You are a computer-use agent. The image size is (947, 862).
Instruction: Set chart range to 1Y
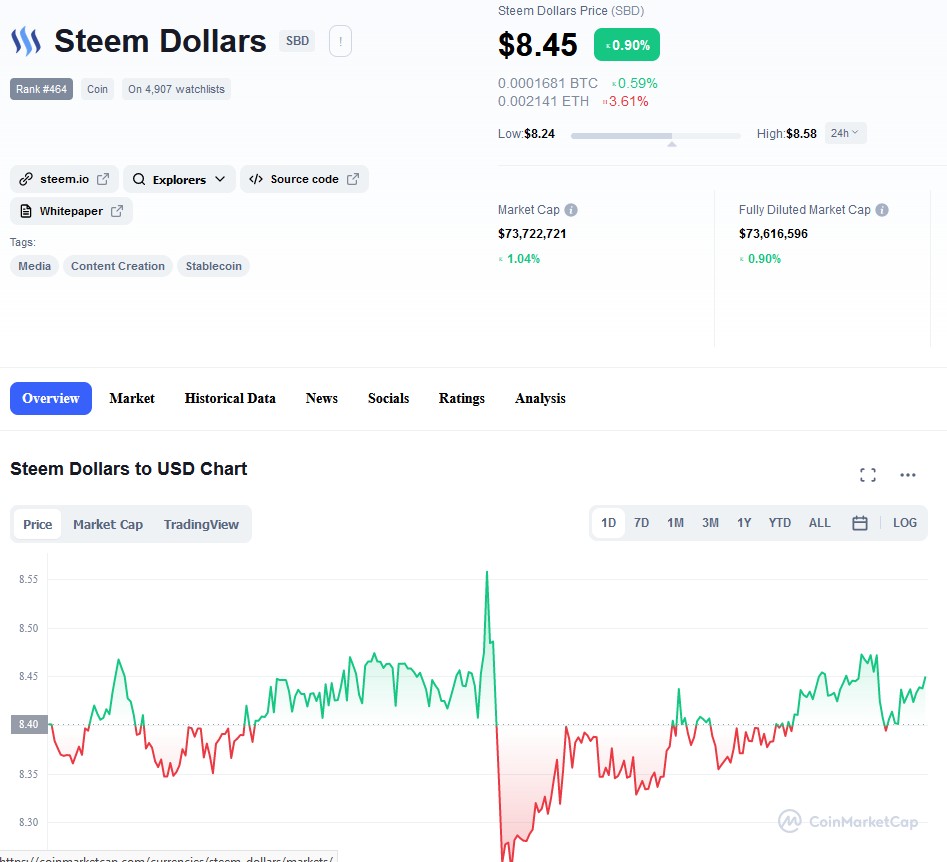click(744, 523)
